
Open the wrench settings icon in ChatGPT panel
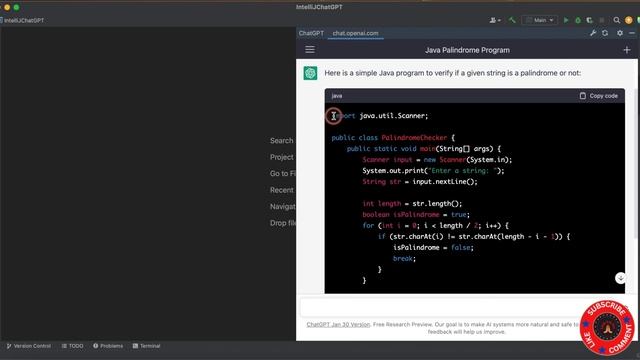click(593, 33)
